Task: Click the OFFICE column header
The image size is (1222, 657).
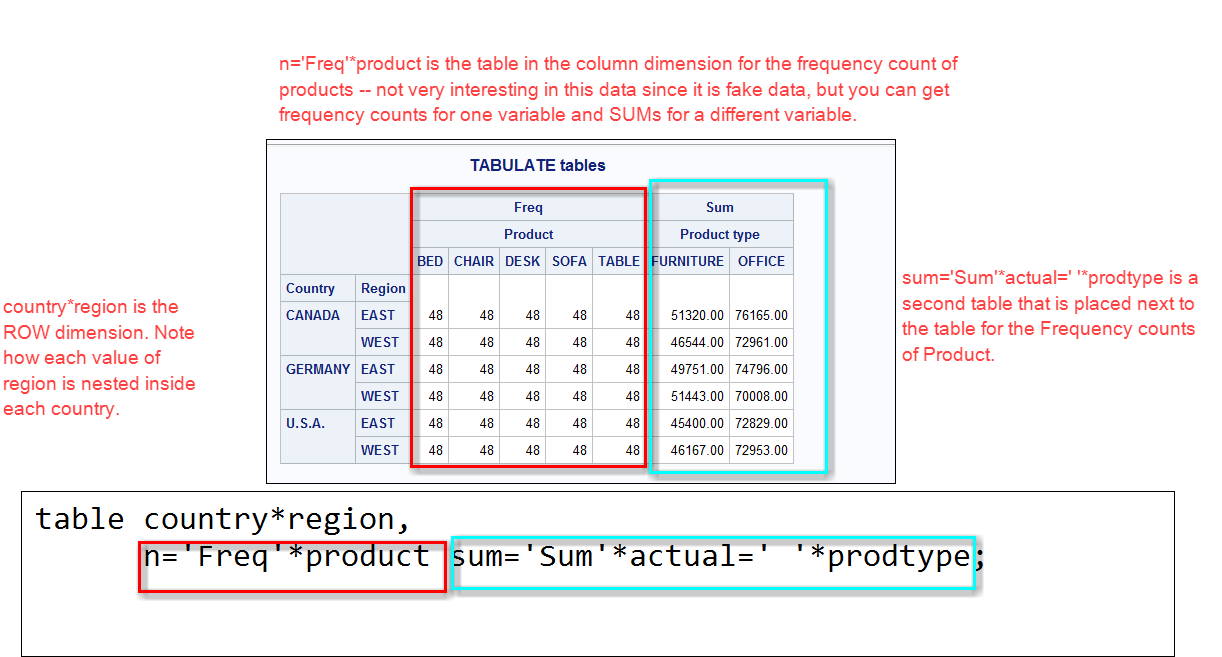Action: (x=761, y=261)
